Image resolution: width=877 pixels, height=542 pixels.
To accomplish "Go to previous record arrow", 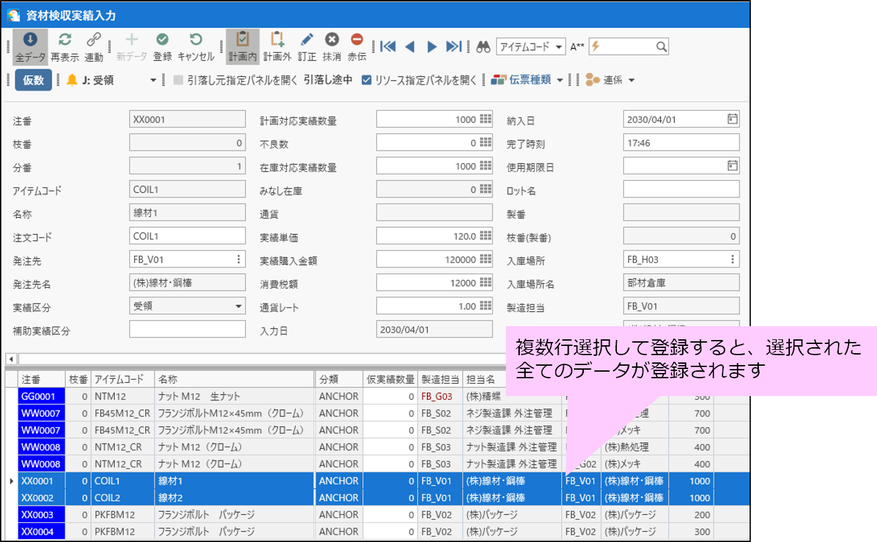I will pyautogui.click(x=409, y=46).
